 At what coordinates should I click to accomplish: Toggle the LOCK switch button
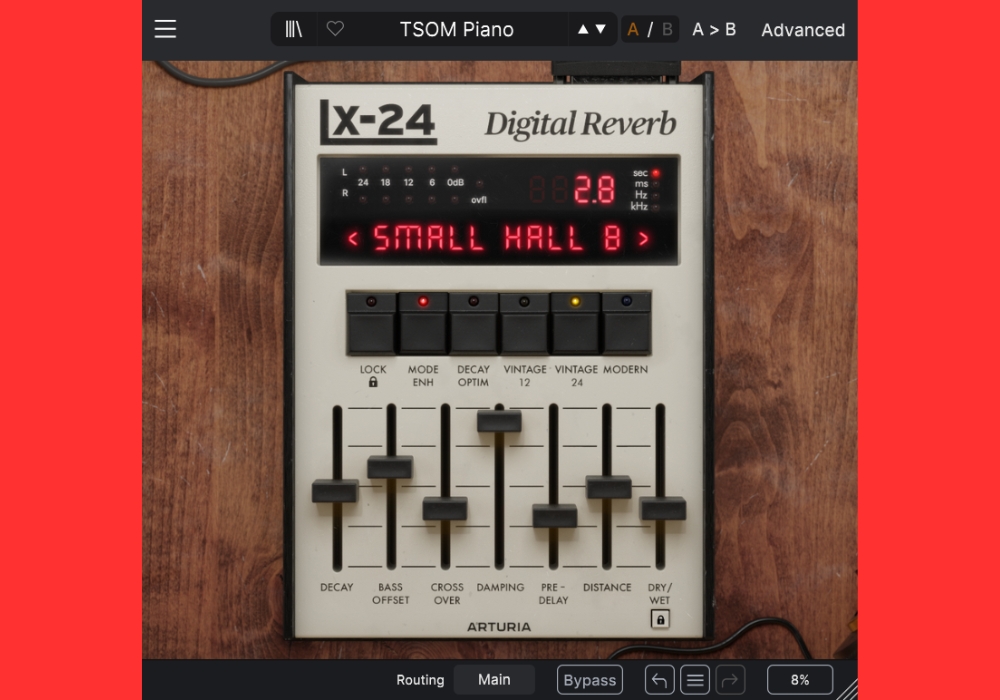click(x=371, y=323)
